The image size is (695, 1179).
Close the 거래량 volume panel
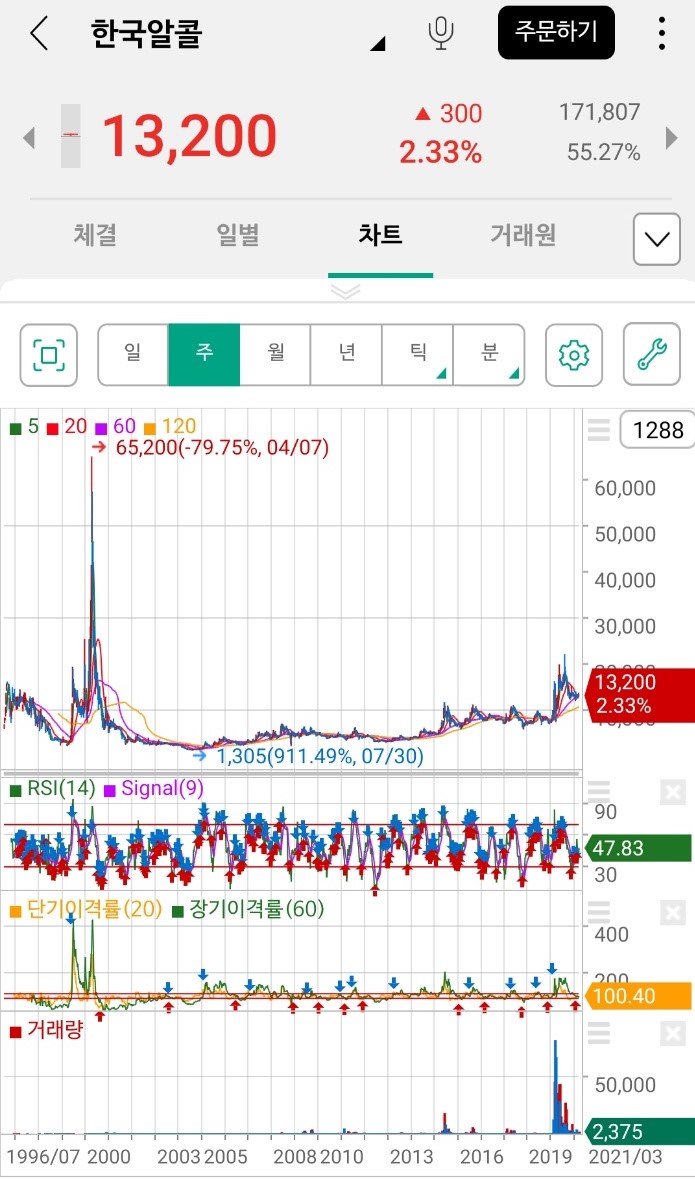point(673,1035)
